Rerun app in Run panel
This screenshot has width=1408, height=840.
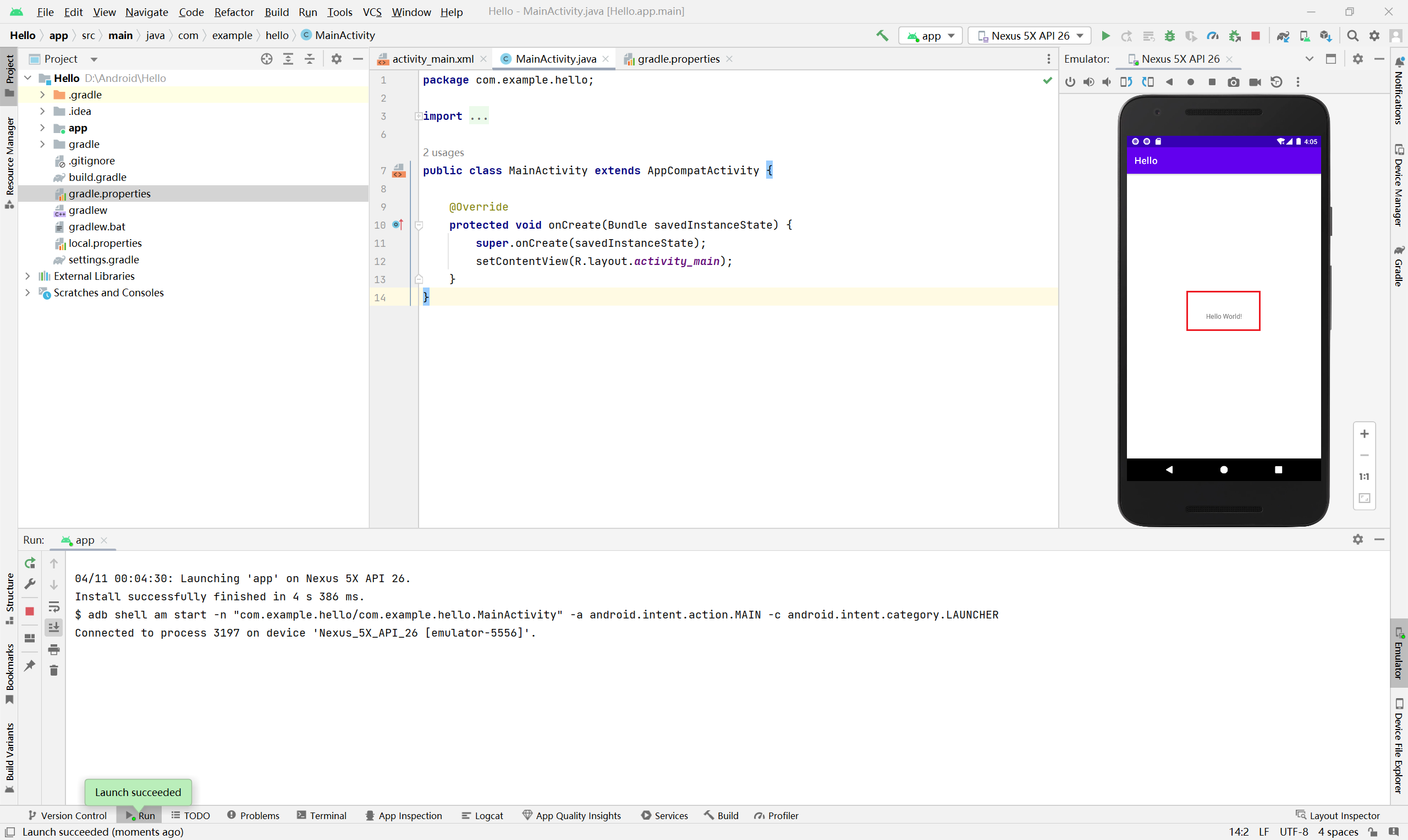(x=30, y=562)
